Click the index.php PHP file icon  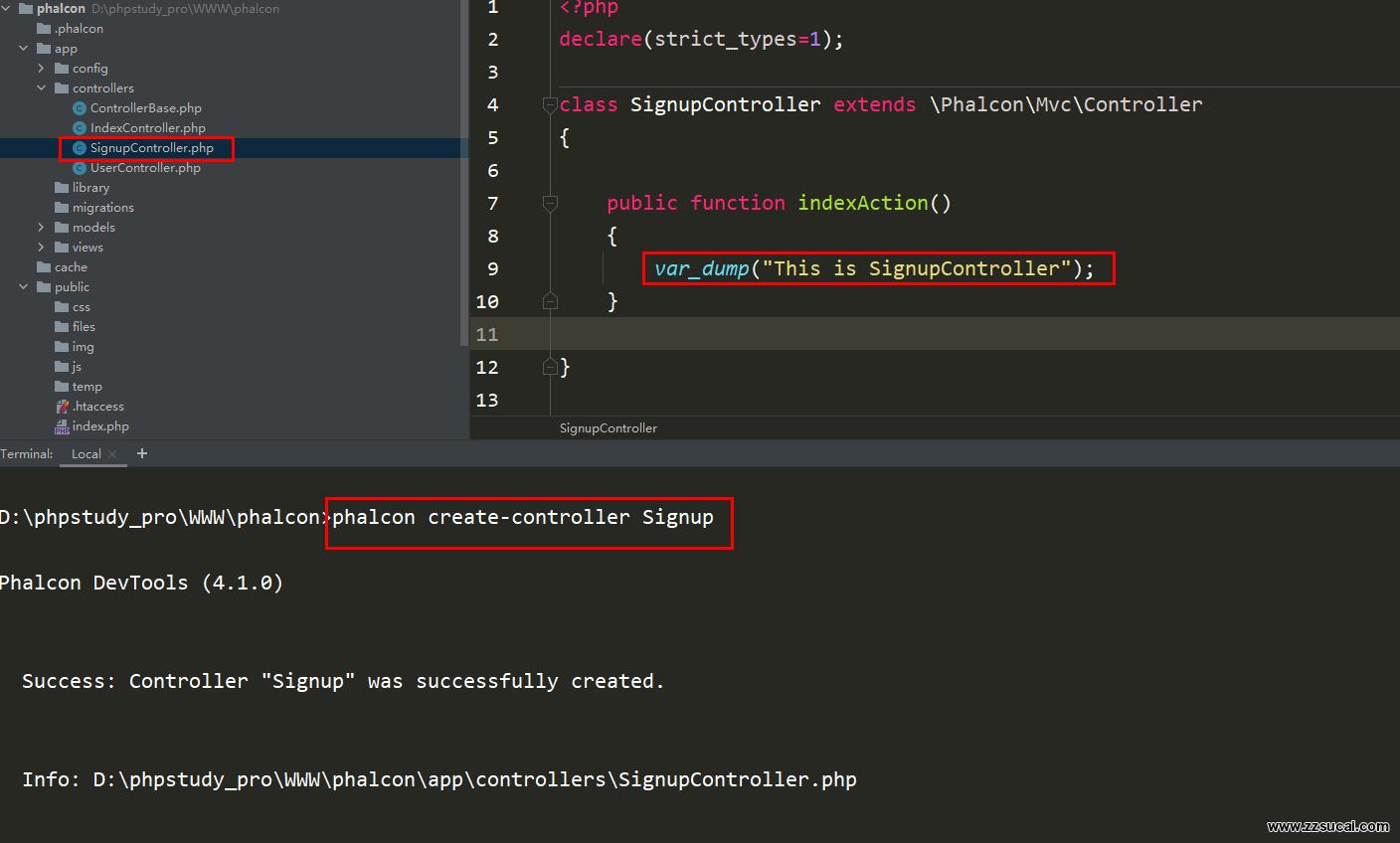pos(62,426)
